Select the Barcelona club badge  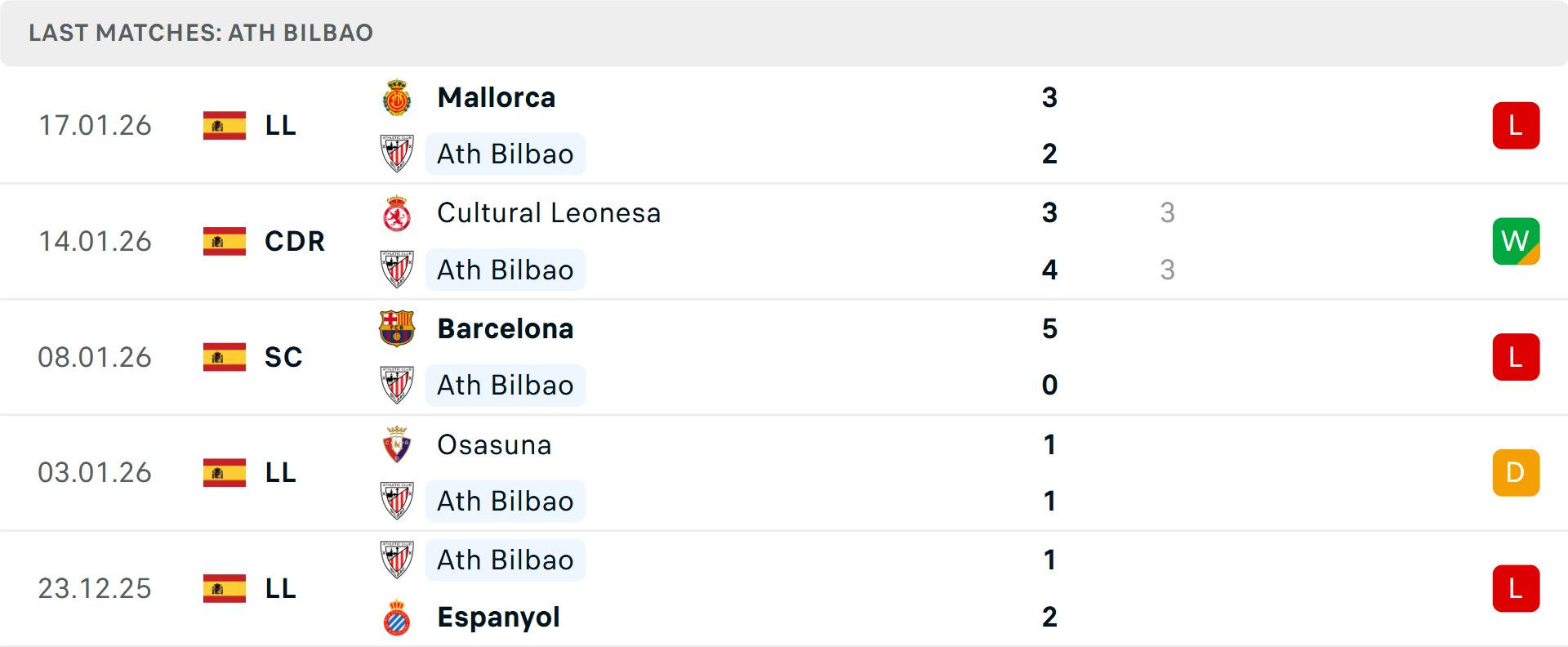(x=398, y=328)
